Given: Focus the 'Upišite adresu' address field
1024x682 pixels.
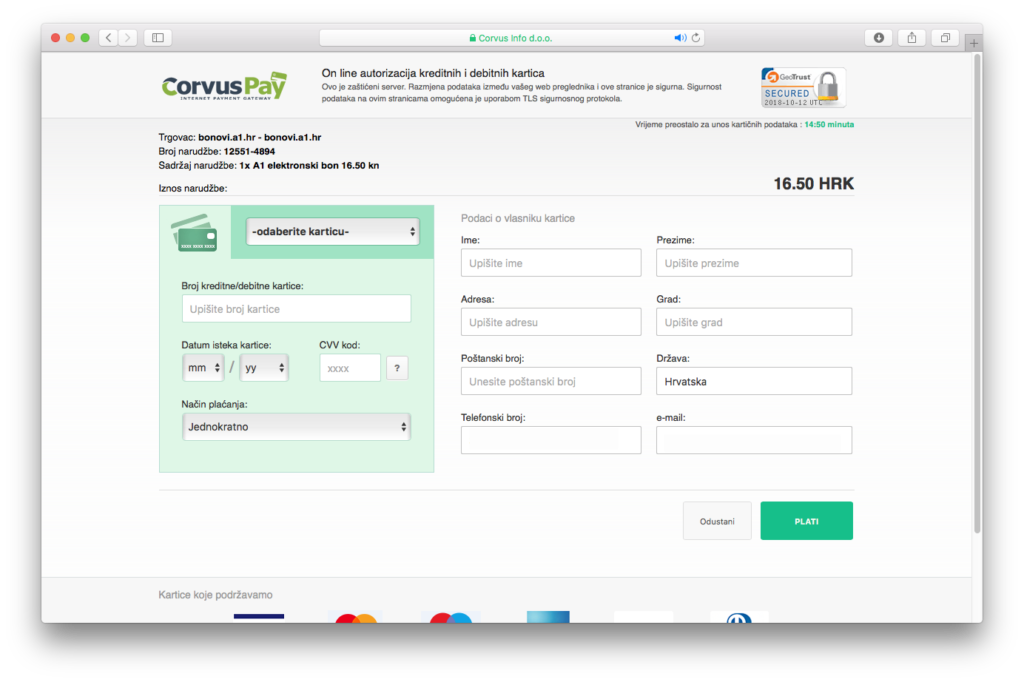Looking at the screenshot, I should pyautogui.click(x=551, y=322).
